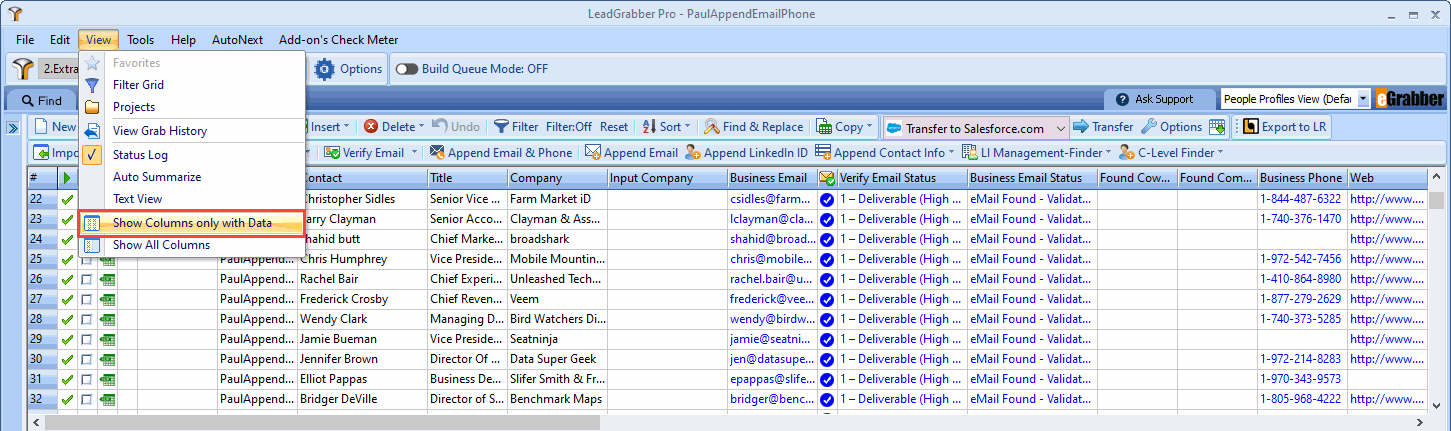Click the Copy spreadsheet icon

[824, 127]
